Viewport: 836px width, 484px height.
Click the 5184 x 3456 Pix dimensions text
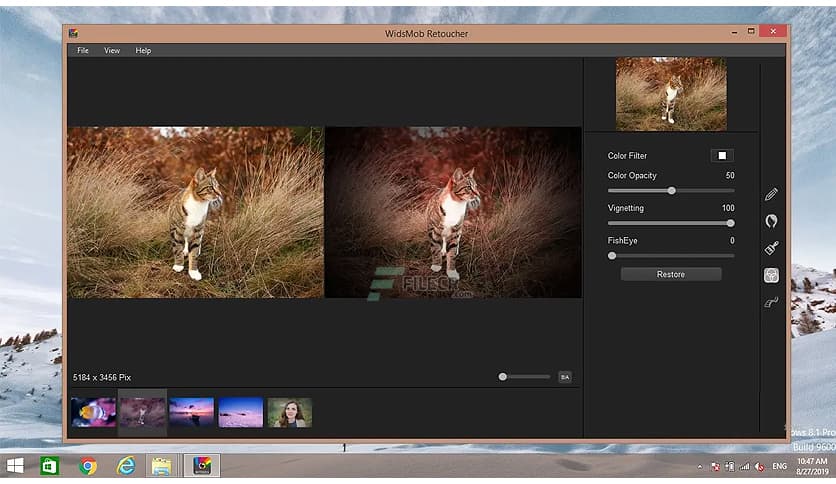point(102,377)
